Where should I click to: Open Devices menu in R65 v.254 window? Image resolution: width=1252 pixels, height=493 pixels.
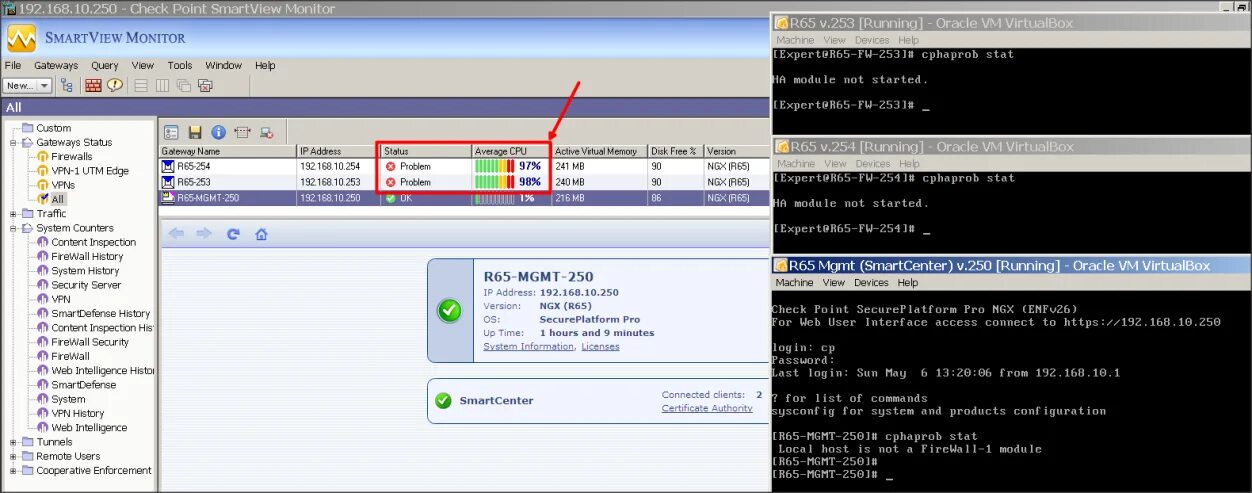point(872,163)
